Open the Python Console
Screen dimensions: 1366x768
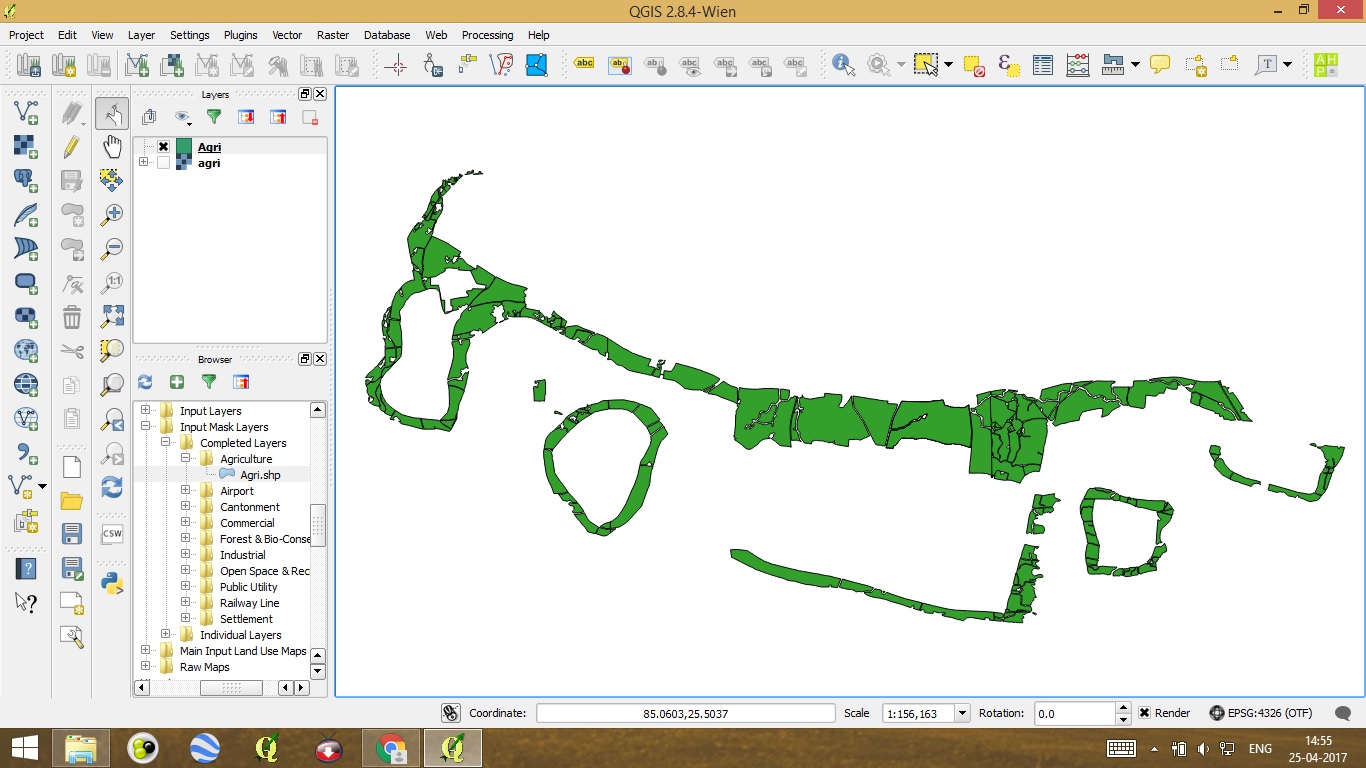click(112, 584)
